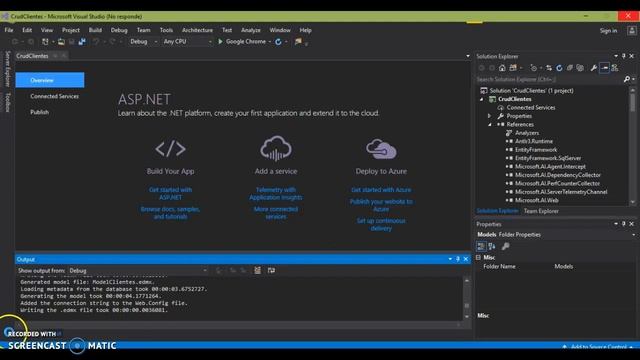Start debugging with the green play icon
Screen dimensions: 640x360
220,42
